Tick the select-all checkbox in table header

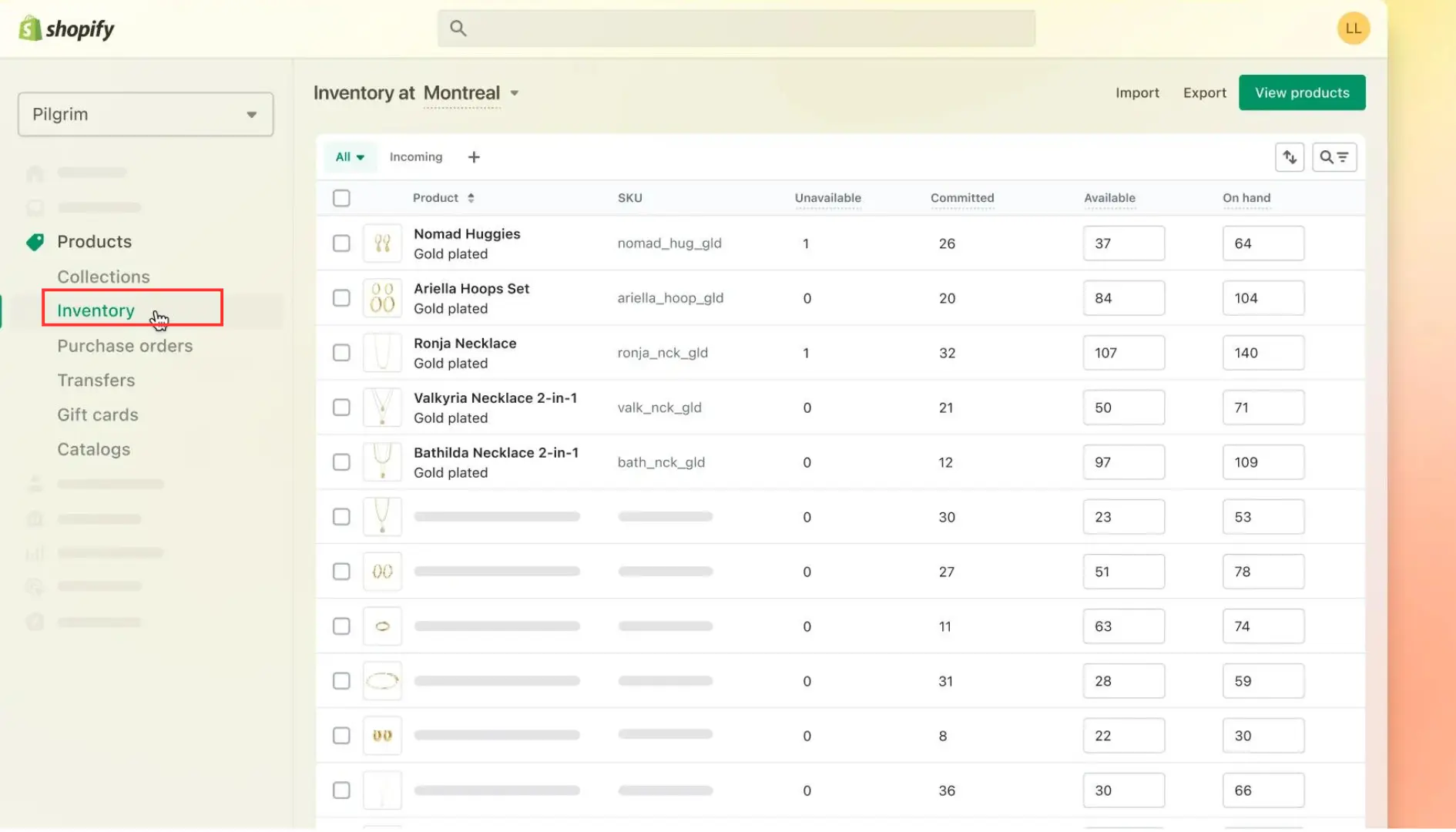[x=341, y=198]
